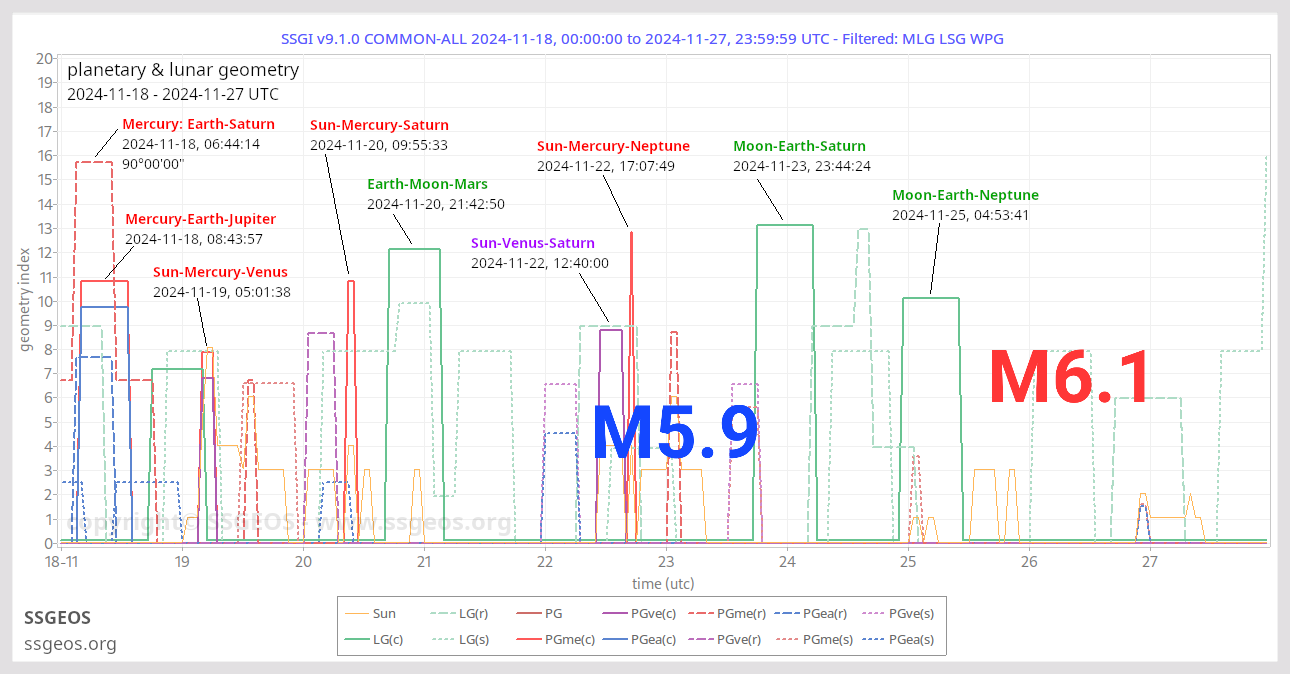Select the chart title text
1290x674 pixels.
[645, 38]
